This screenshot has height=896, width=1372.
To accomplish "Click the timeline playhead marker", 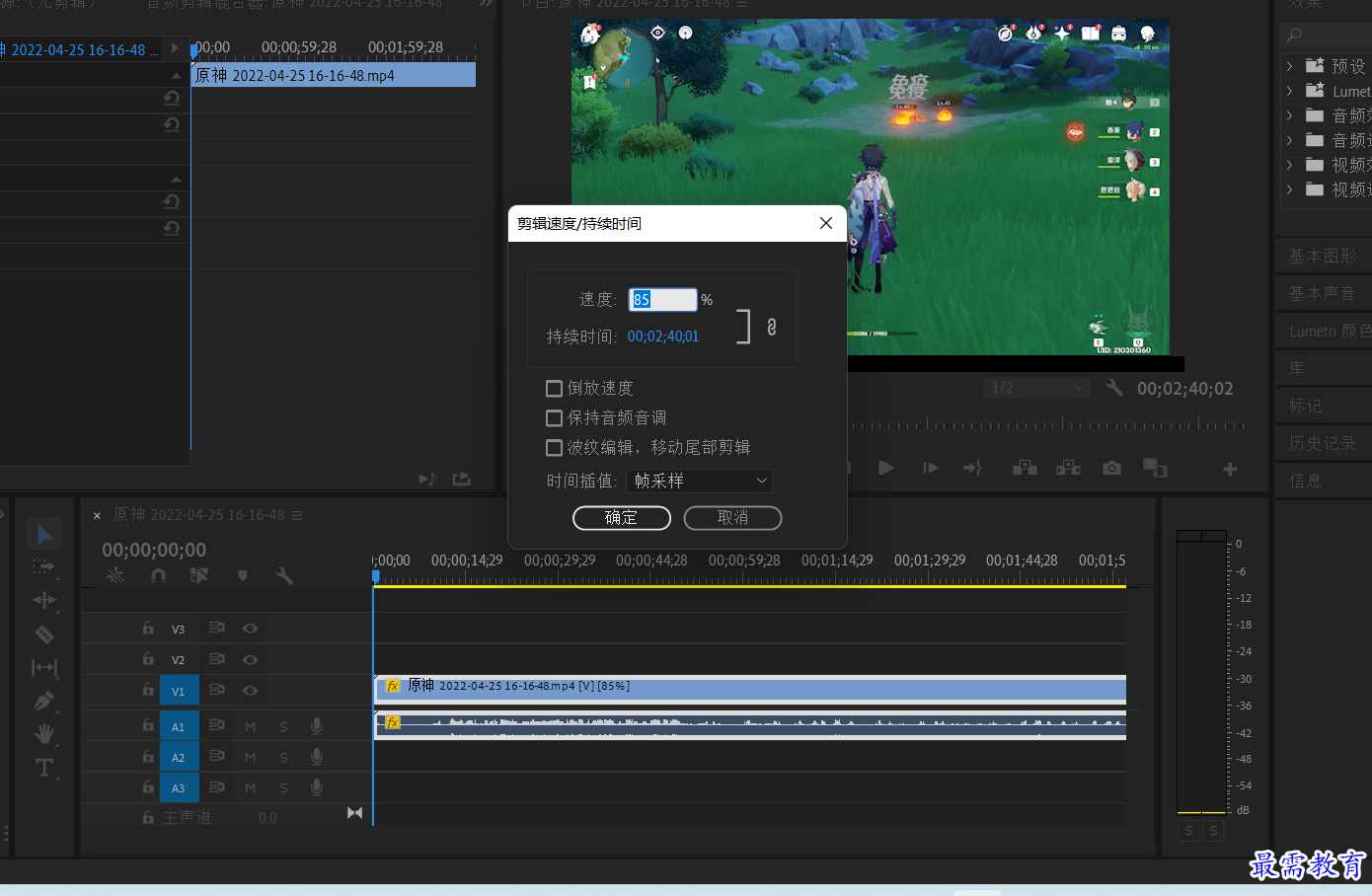I will [x=375, y=576].
